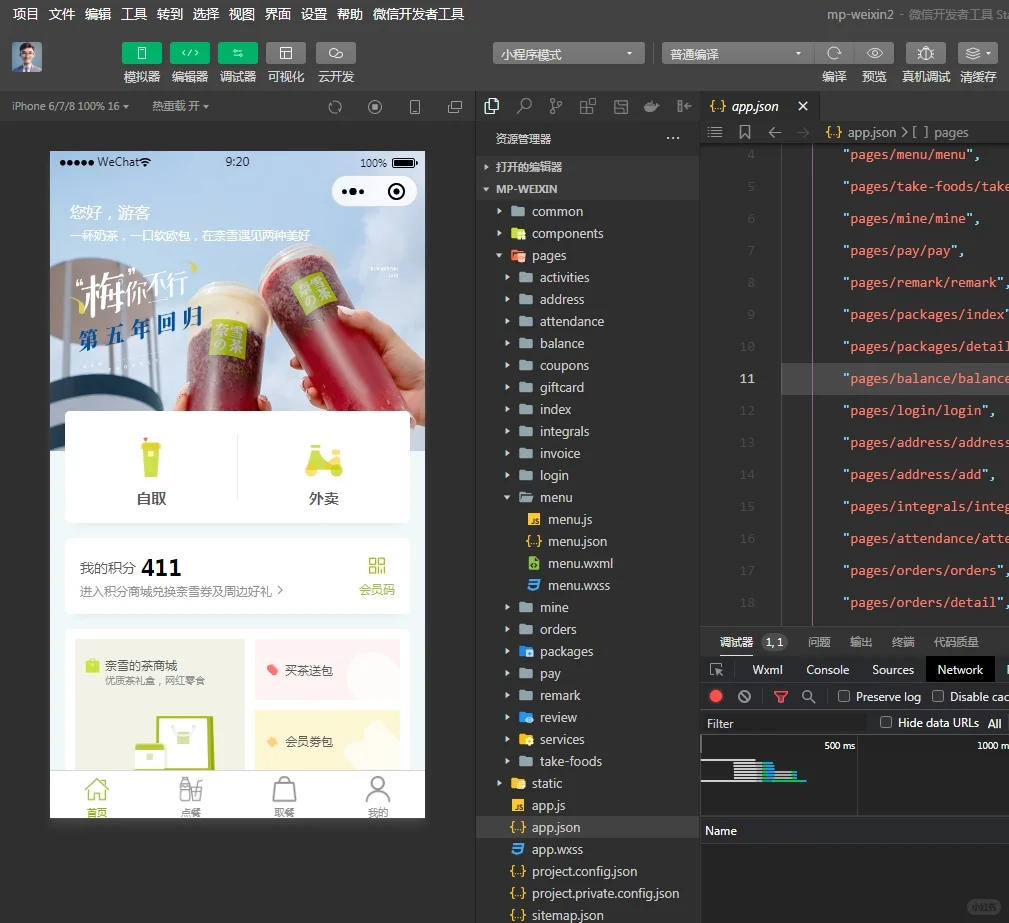Collapse the pages folder

click(x=588, y=256)
